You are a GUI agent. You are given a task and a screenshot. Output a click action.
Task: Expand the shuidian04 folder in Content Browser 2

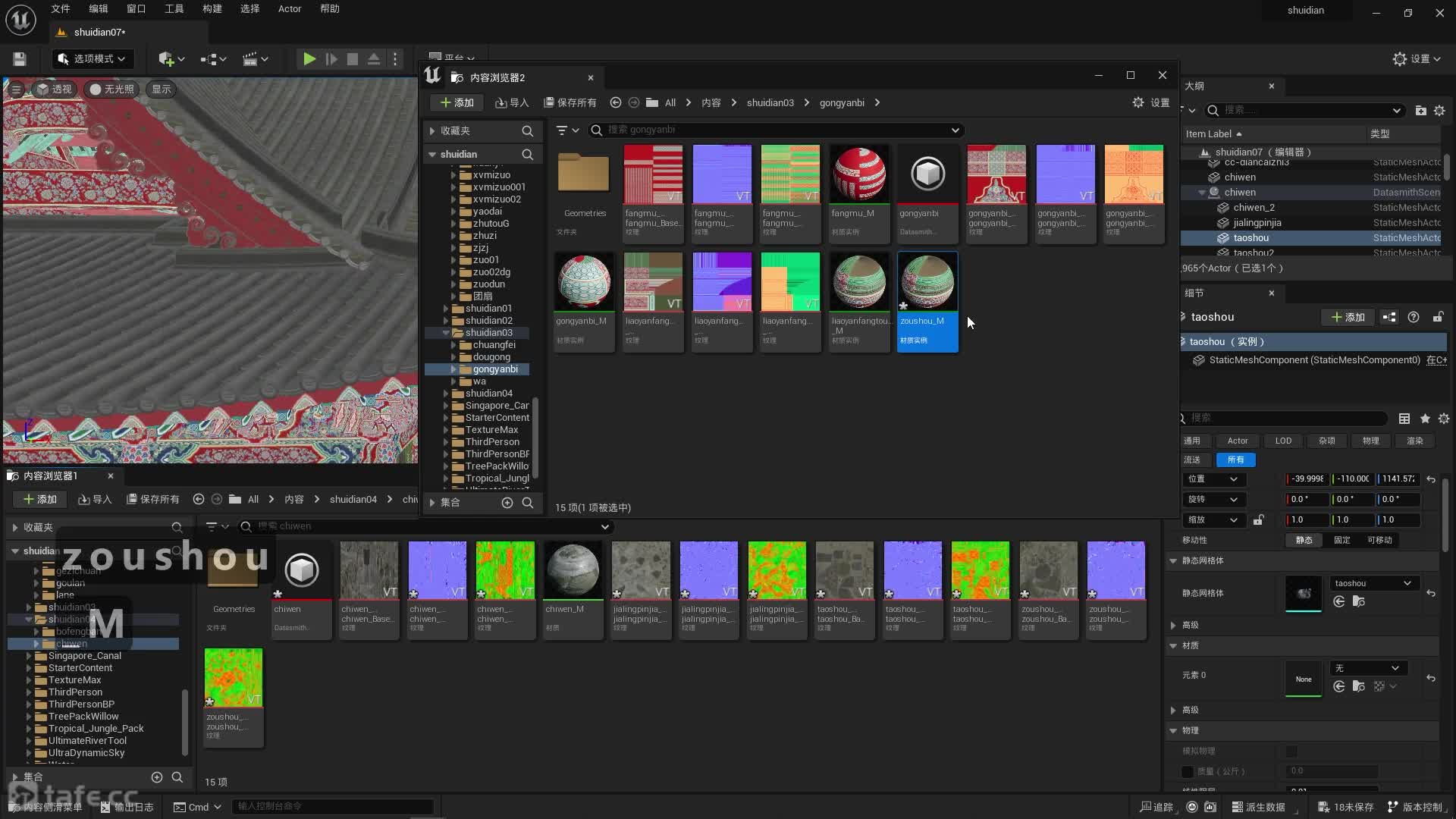pos(446,394)
